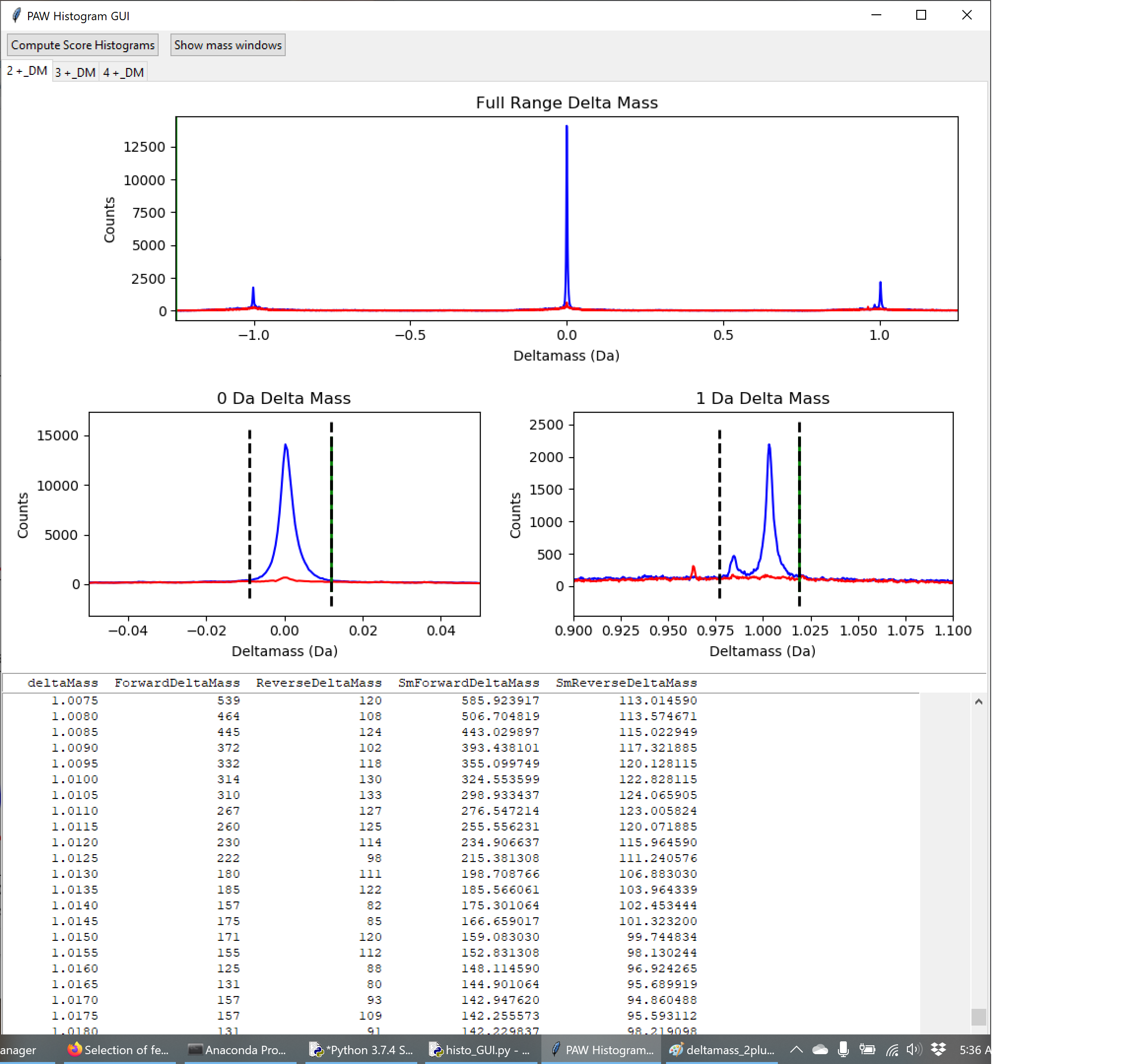Click the microphone tray icon
Image resolution: width=1135 pixels, height=1064 pixels.
coord(843,1049)
